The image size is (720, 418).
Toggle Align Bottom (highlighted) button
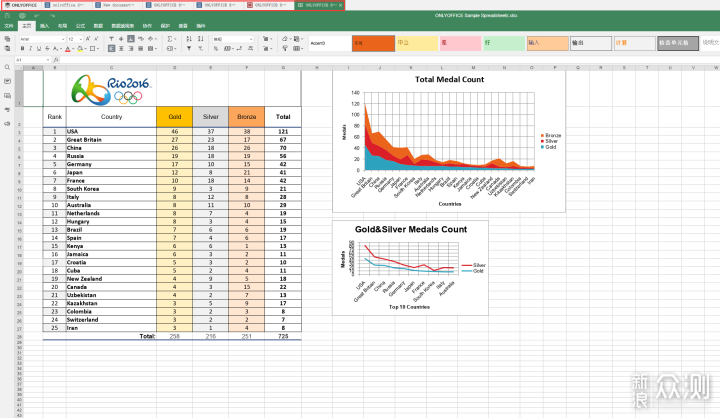(131, 39)
